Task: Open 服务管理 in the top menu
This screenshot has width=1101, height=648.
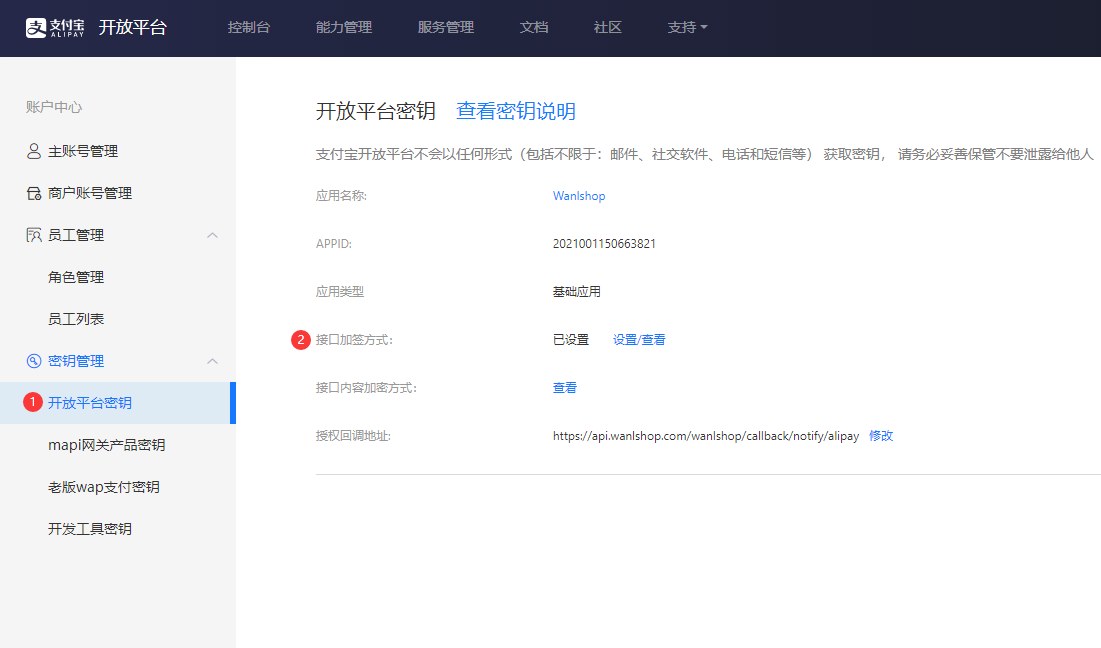Action: coord(446,27)
